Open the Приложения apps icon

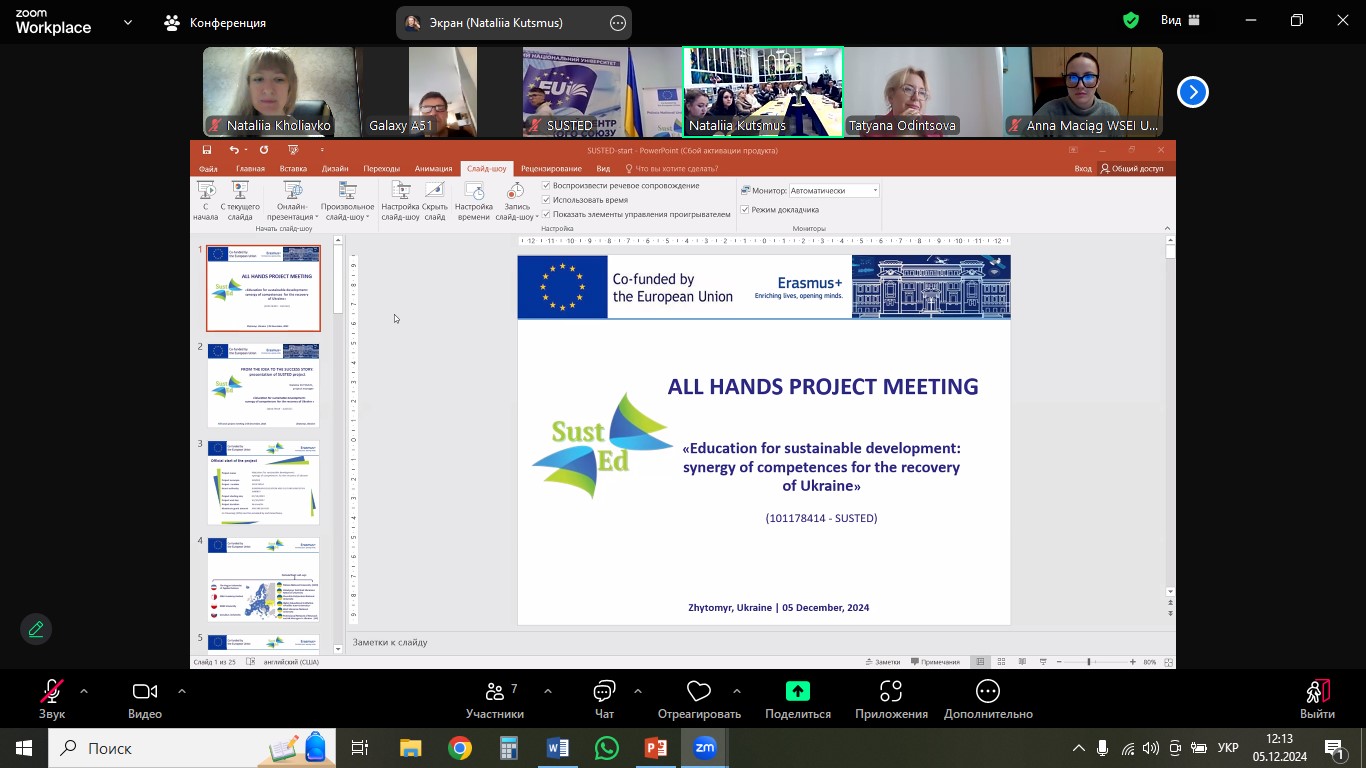(x=891, y=692)
